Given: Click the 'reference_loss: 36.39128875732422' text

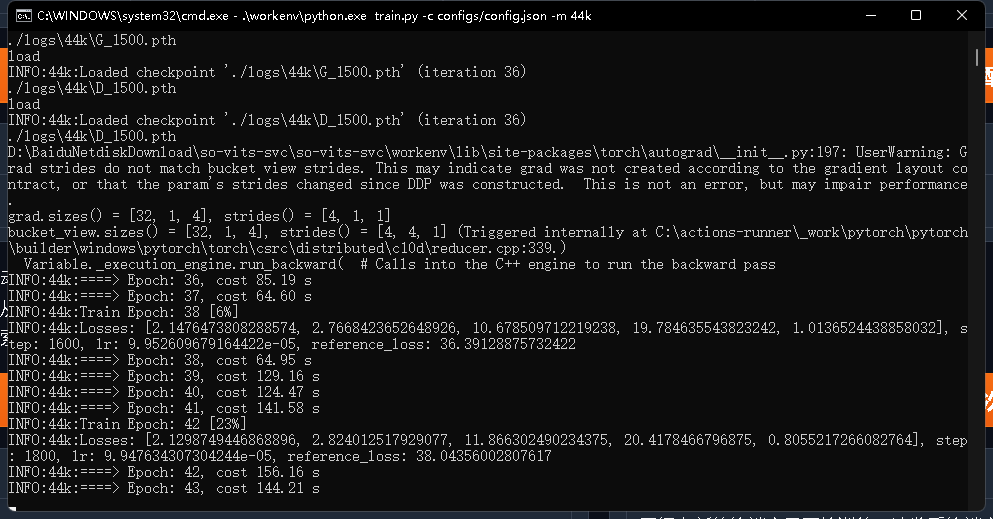Looking at the screenshot, I should (x=443, y=344).
